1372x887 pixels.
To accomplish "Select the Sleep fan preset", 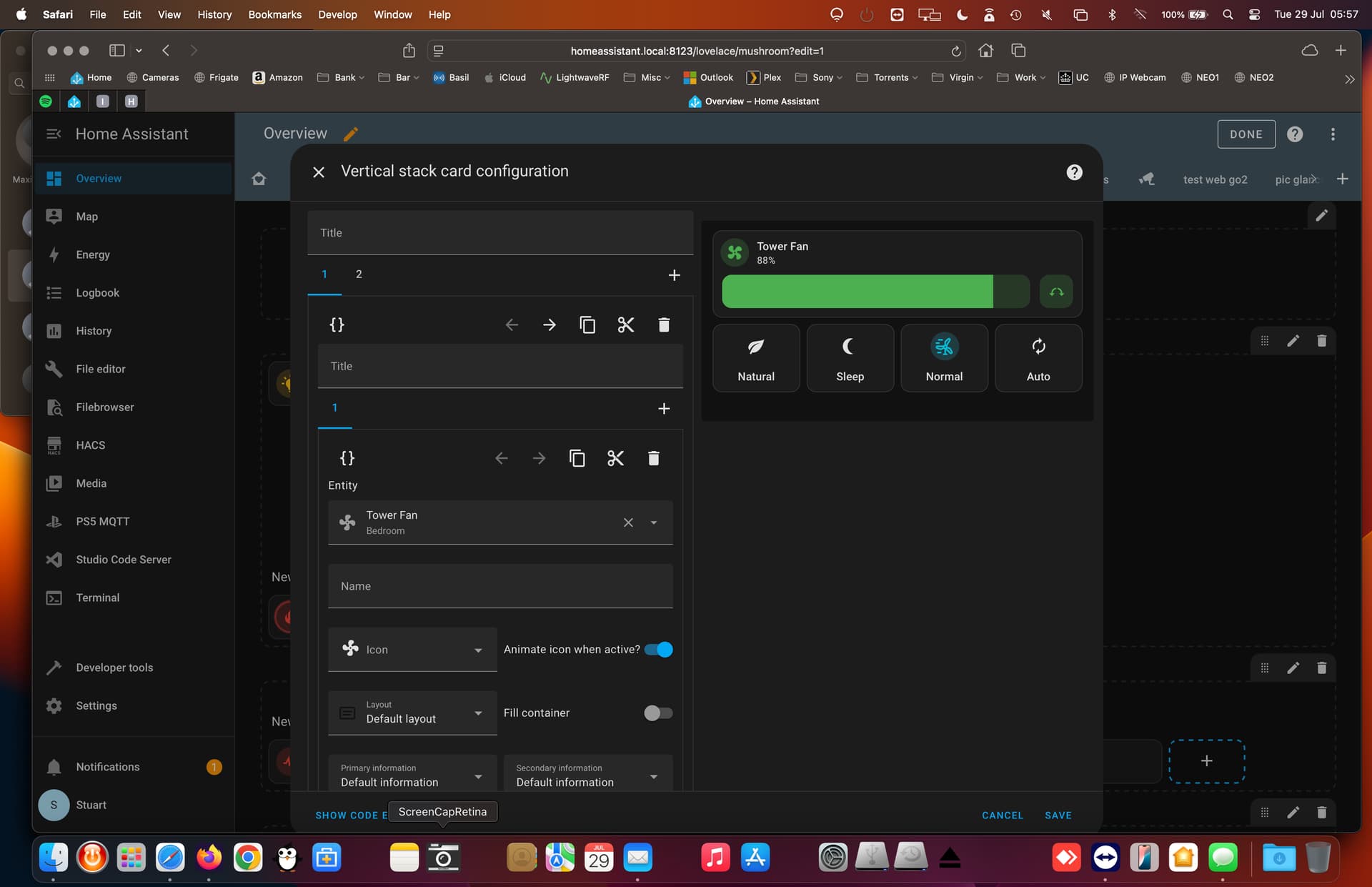I will [850, 358].
